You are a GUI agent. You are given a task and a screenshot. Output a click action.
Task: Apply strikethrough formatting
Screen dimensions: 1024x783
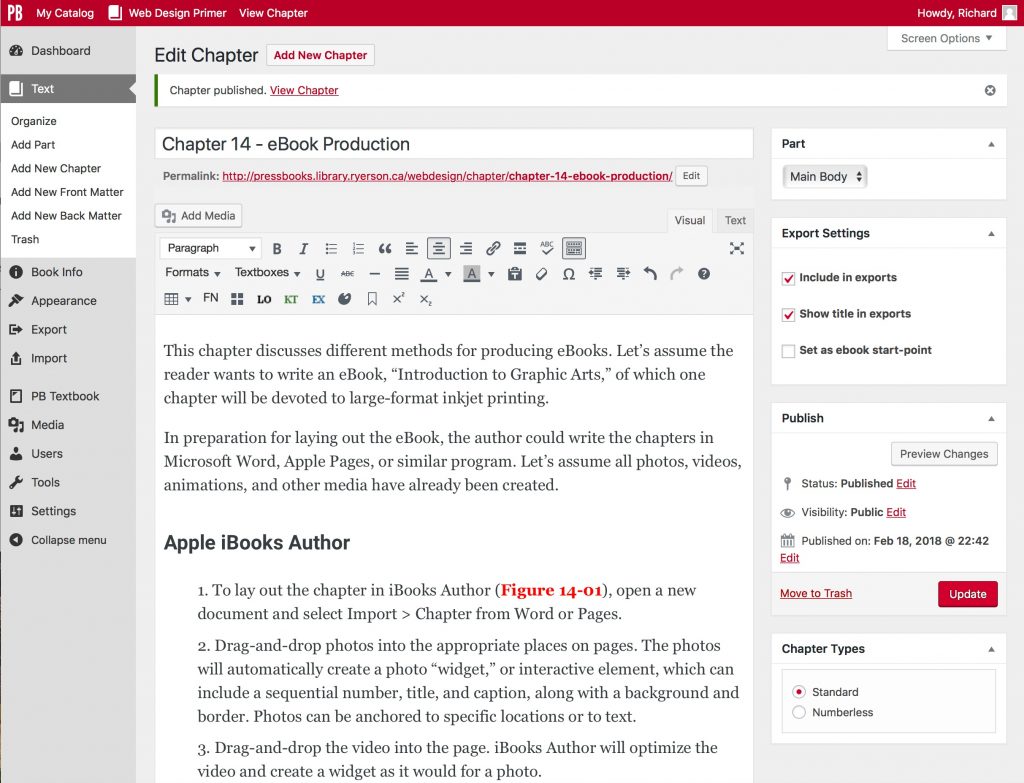347,274
